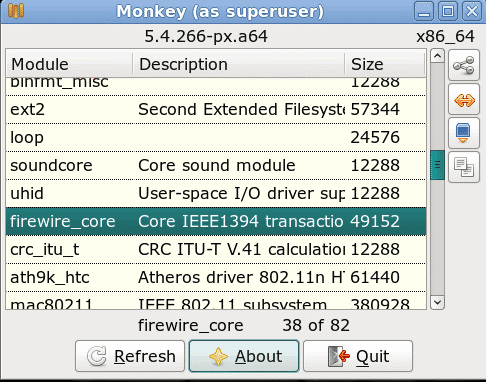This screenshot has height=382, width=486.
Task: Click kernel version 5.4.266-px.a64 label
Action: [x=206, y=36]
